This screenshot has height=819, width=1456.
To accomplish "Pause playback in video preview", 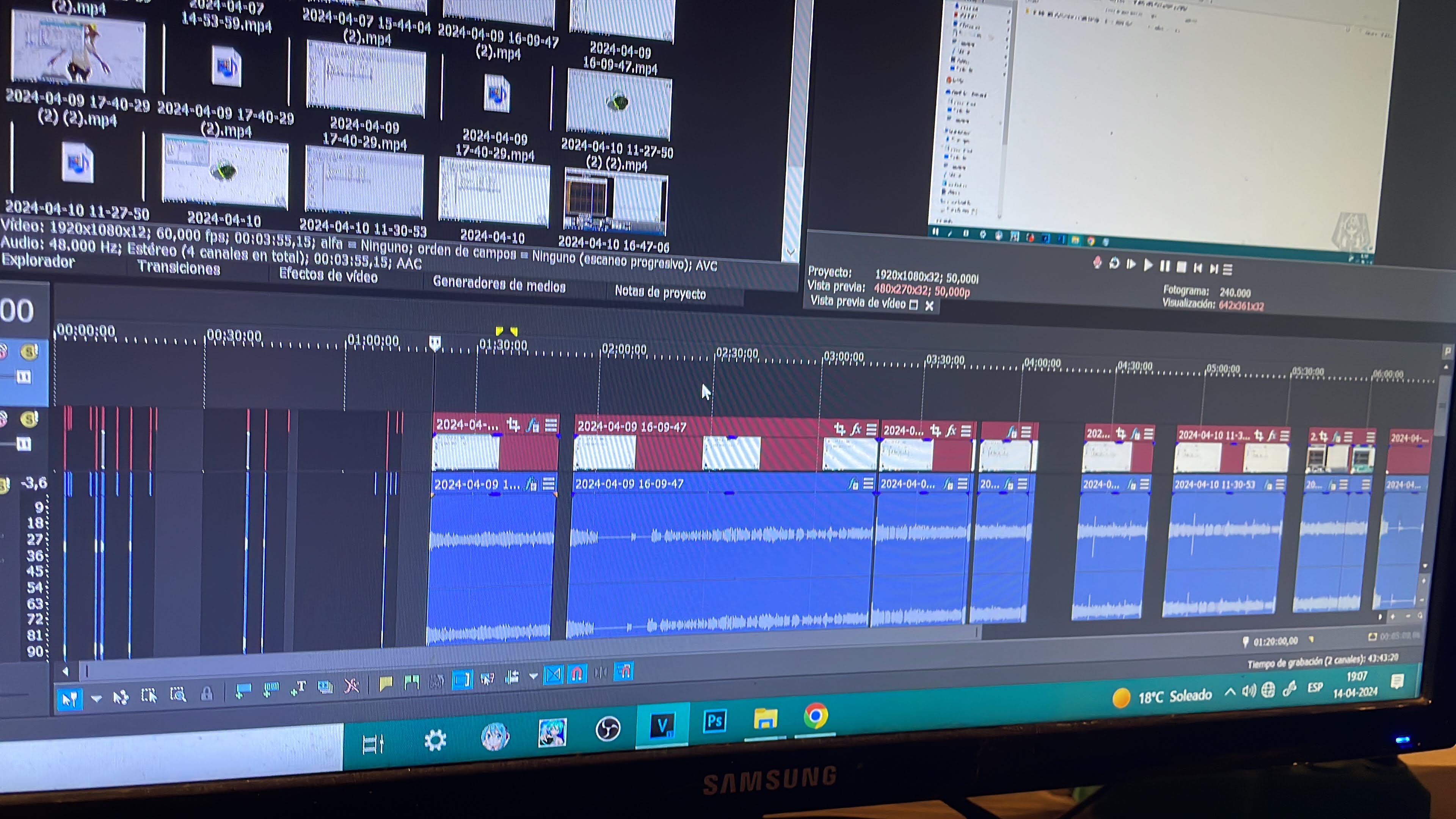I will (x=1165, y=266).
